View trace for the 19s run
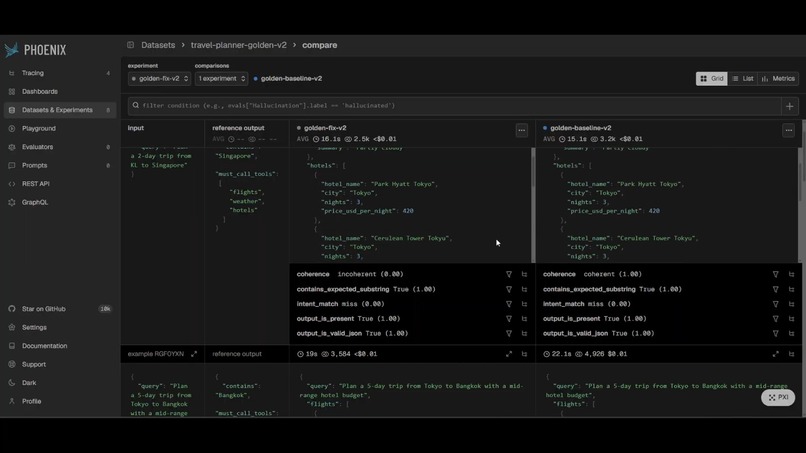This screenshot has height=453, width=806. 524,354
